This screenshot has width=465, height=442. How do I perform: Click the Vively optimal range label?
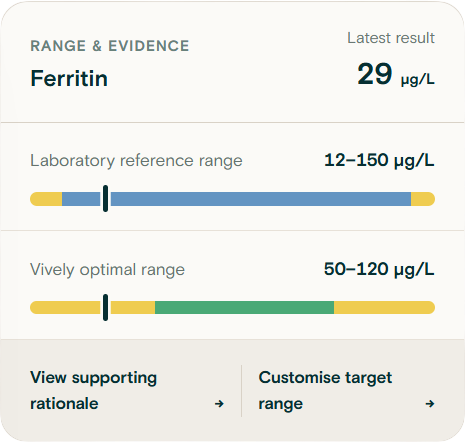(x=107, y=270)
